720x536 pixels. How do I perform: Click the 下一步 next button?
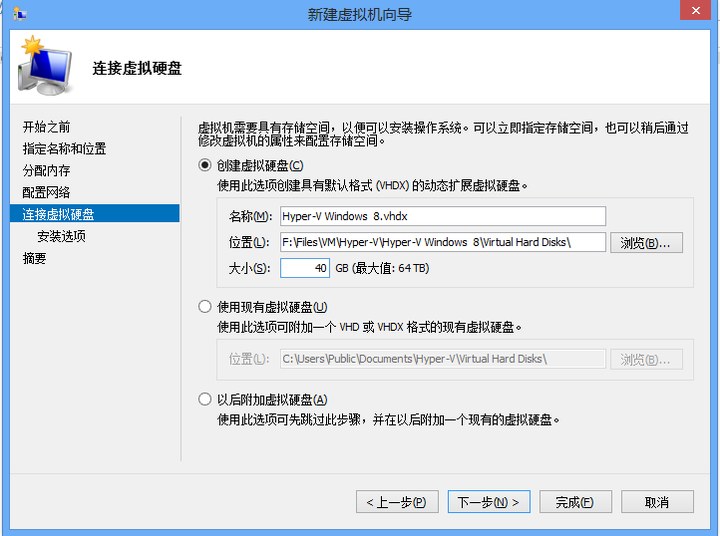(x=489, y=502)
